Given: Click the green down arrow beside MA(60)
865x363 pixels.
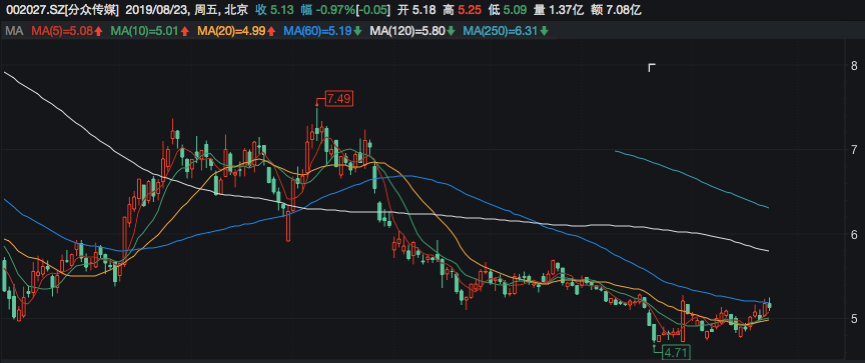Looking at the screenshot, I should pos(357,31).
